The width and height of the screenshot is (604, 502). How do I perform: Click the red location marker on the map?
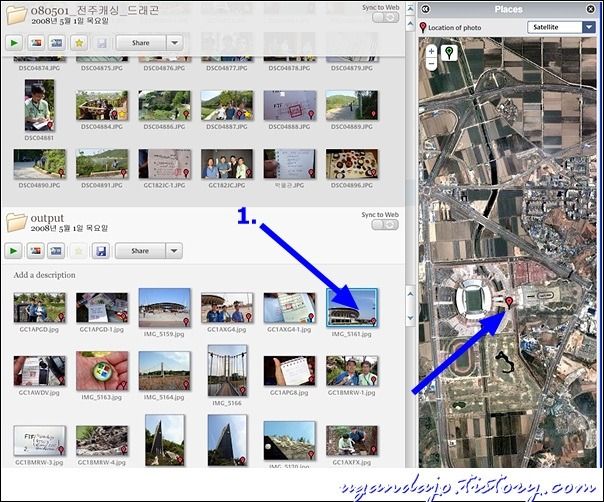[x=509, y=302]
